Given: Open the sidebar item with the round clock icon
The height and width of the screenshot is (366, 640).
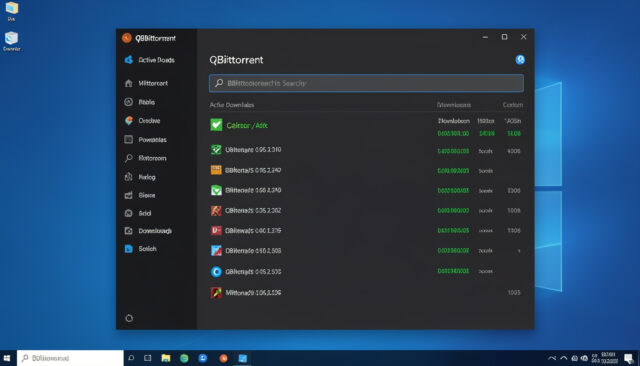Looking at the screenshot, I should tap(139, 102).
